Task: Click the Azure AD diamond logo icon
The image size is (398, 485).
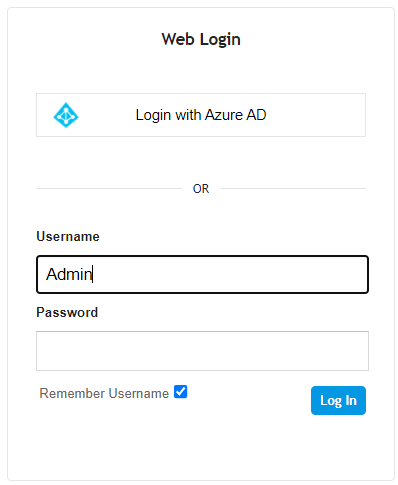Action: pyautogui.click(x=66, y=115)
